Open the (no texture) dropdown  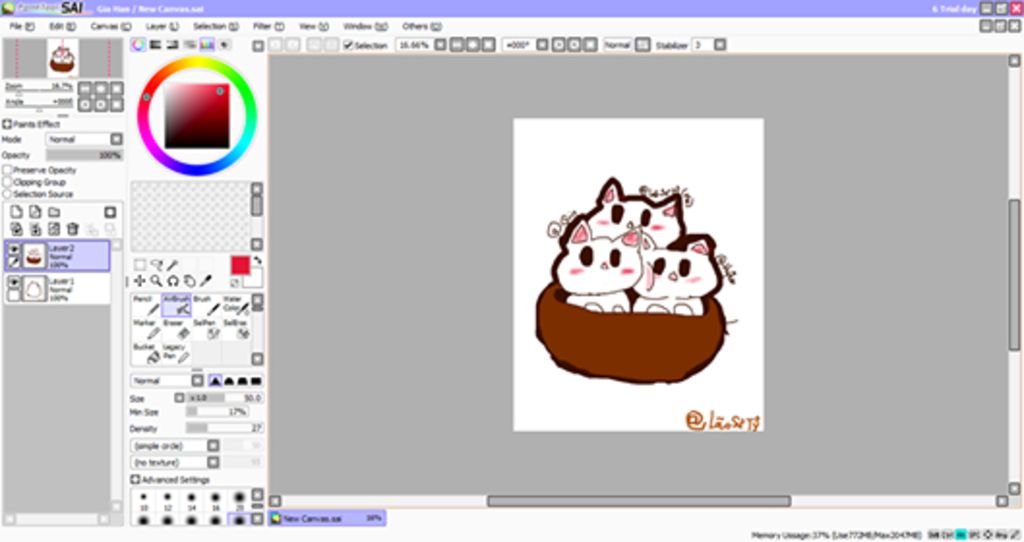pos(213,462)
